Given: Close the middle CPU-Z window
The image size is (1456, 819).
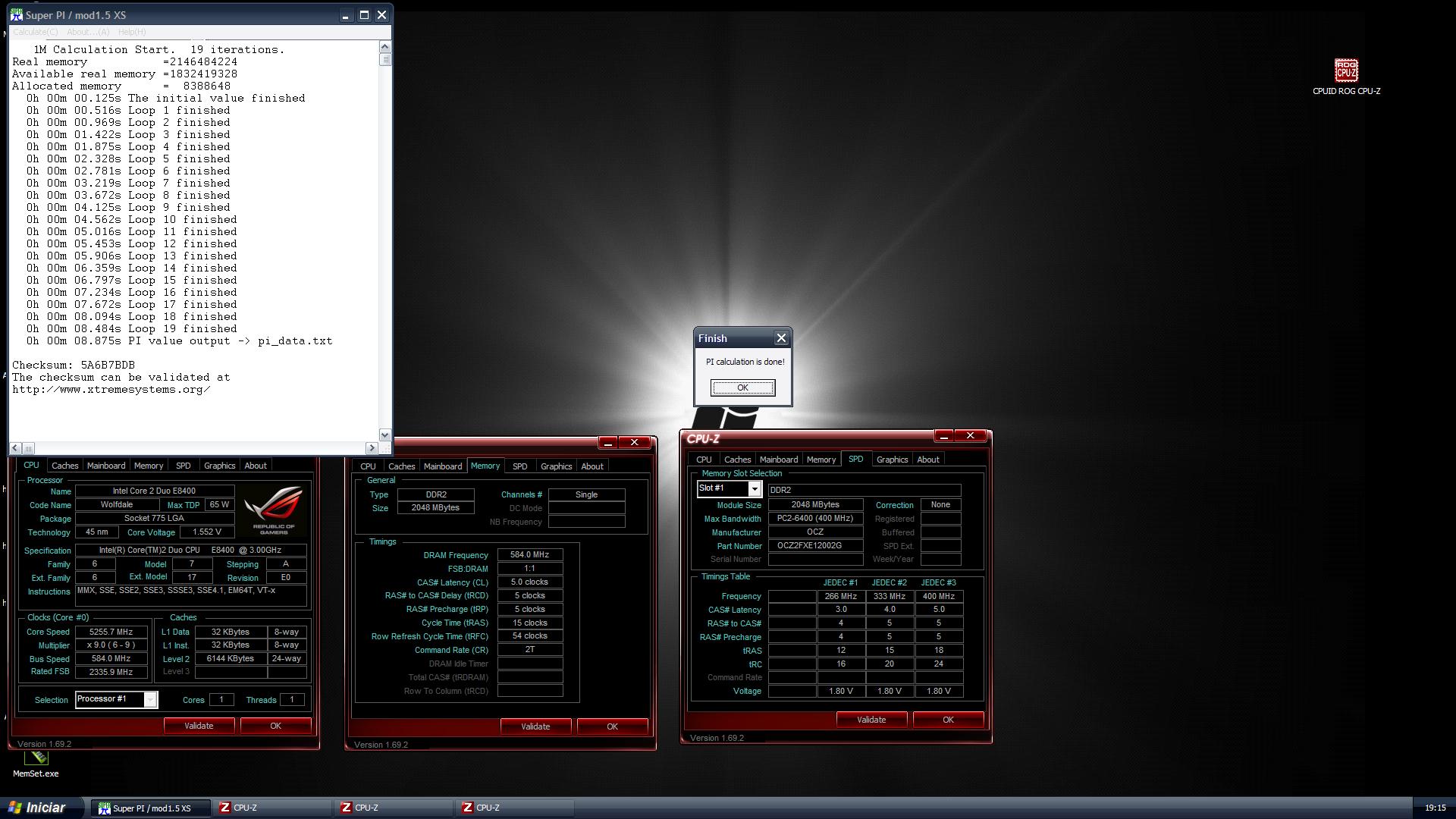Looking at the screenshot, I should (x=635, y=442).
